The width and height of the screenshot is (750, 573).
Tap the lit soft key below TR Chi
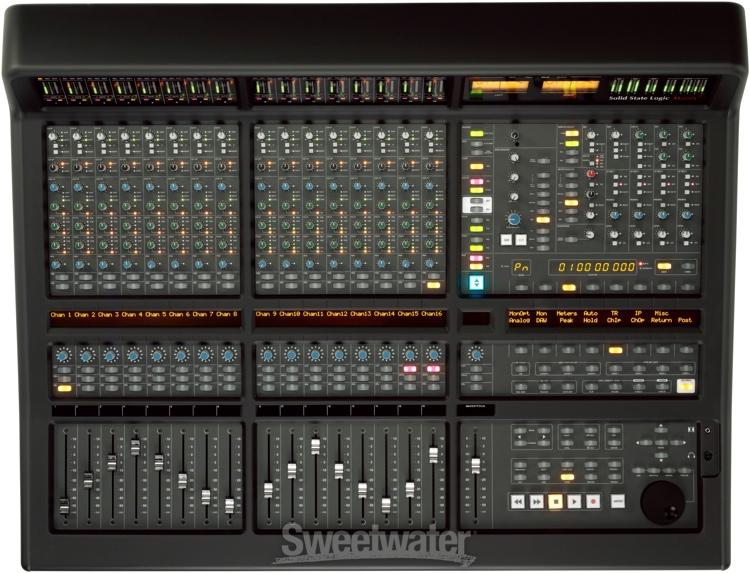615,350
